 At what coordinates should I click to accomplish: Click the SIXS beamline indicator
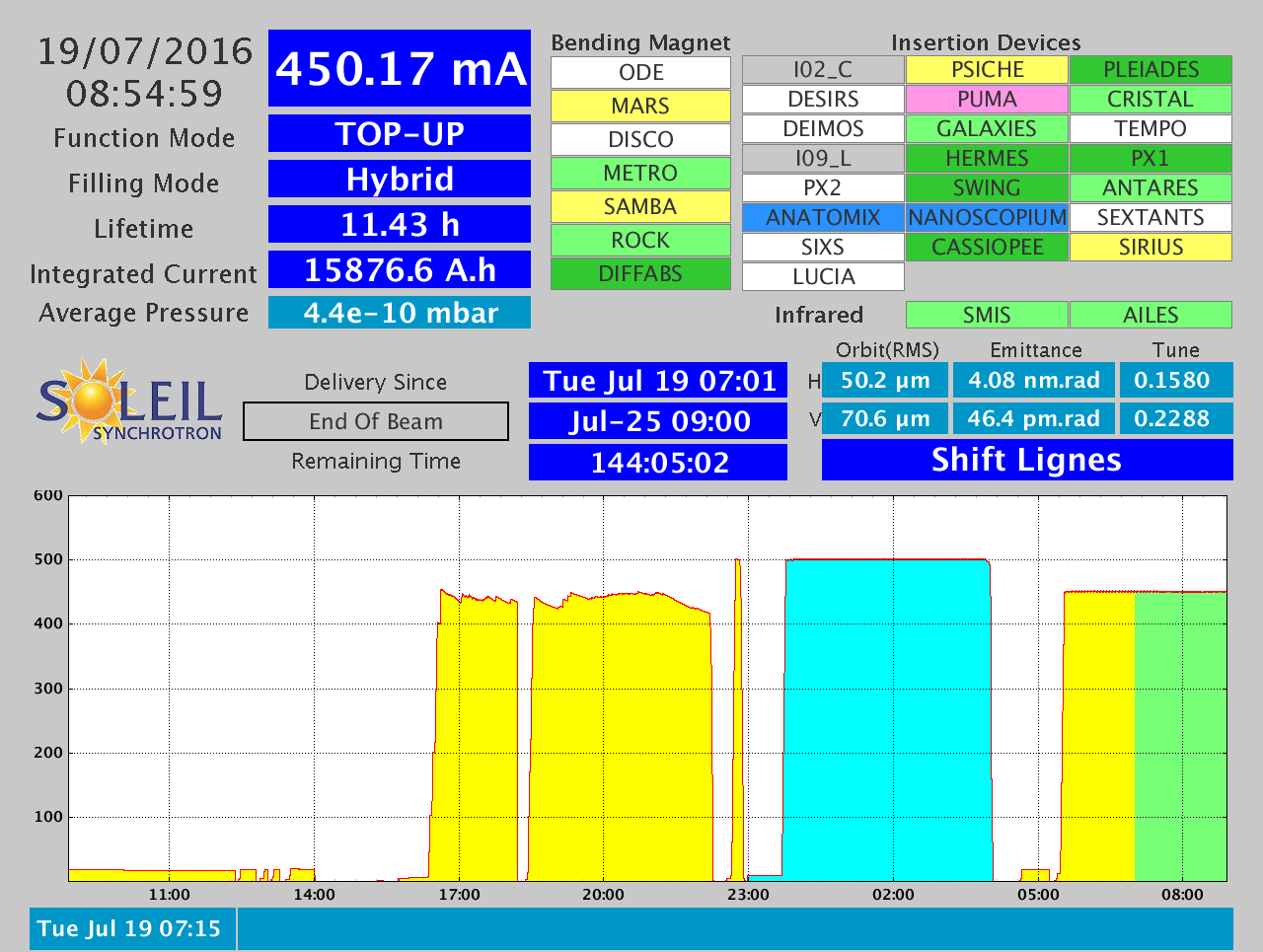pos(823,247)
